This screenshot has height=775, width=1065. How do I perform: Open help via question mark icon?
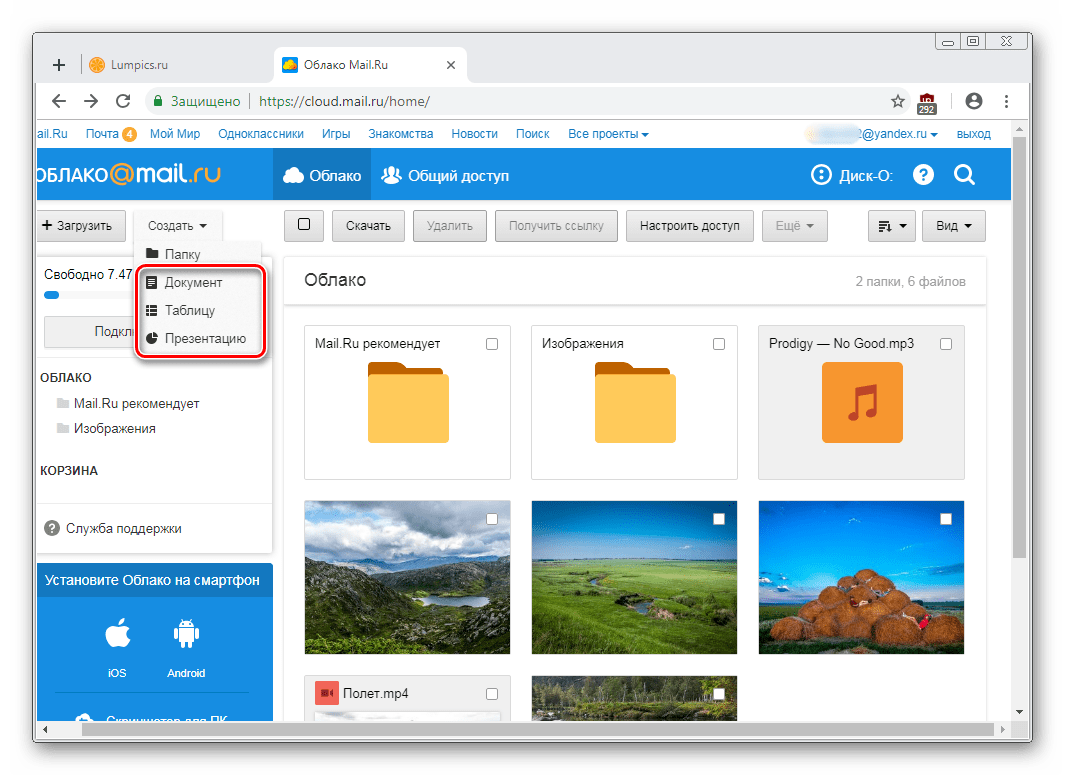(x=923, y=175)
